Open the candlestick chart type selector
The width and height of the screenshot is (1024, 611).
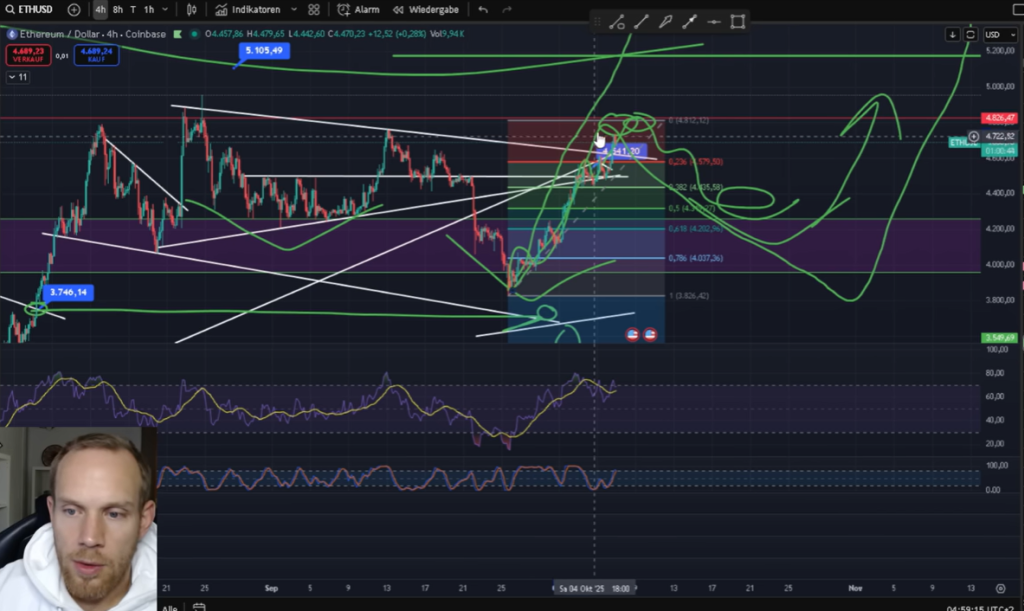[191, 9]
